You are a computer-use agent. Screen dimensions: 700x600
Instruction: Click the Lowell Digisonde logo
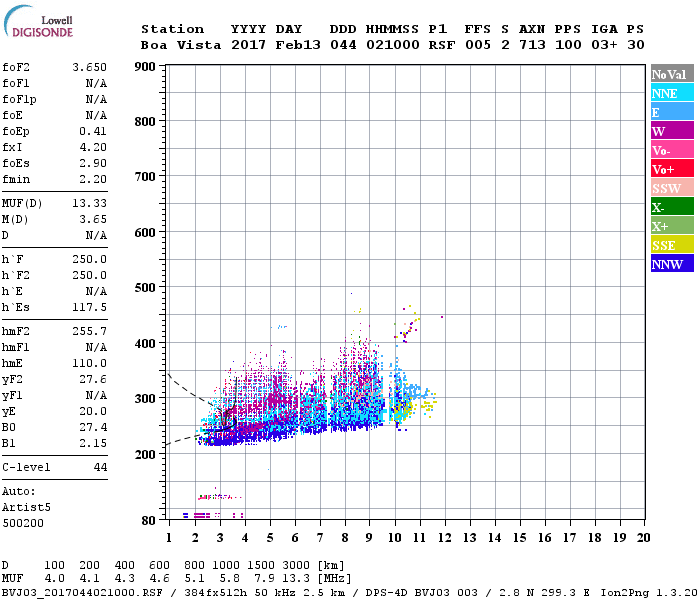click(x=38, y=21)
